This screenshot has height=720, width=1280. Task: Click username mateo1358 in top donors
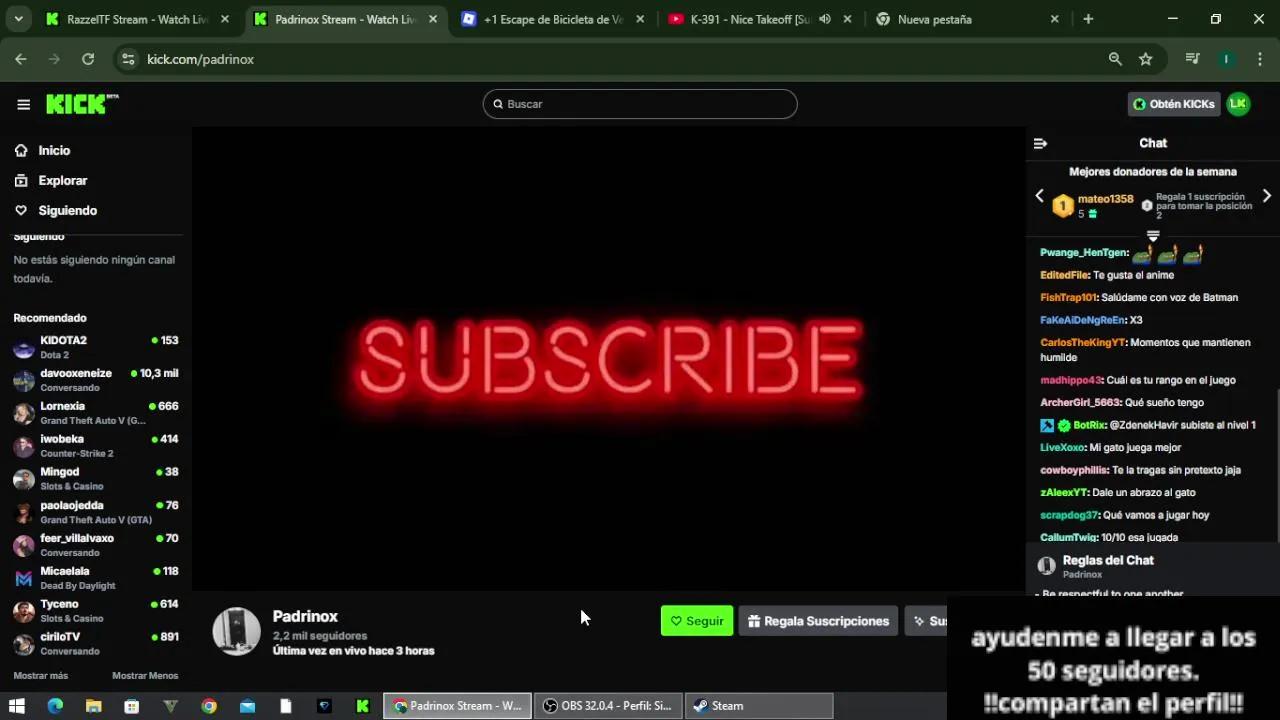[1105, 199]
